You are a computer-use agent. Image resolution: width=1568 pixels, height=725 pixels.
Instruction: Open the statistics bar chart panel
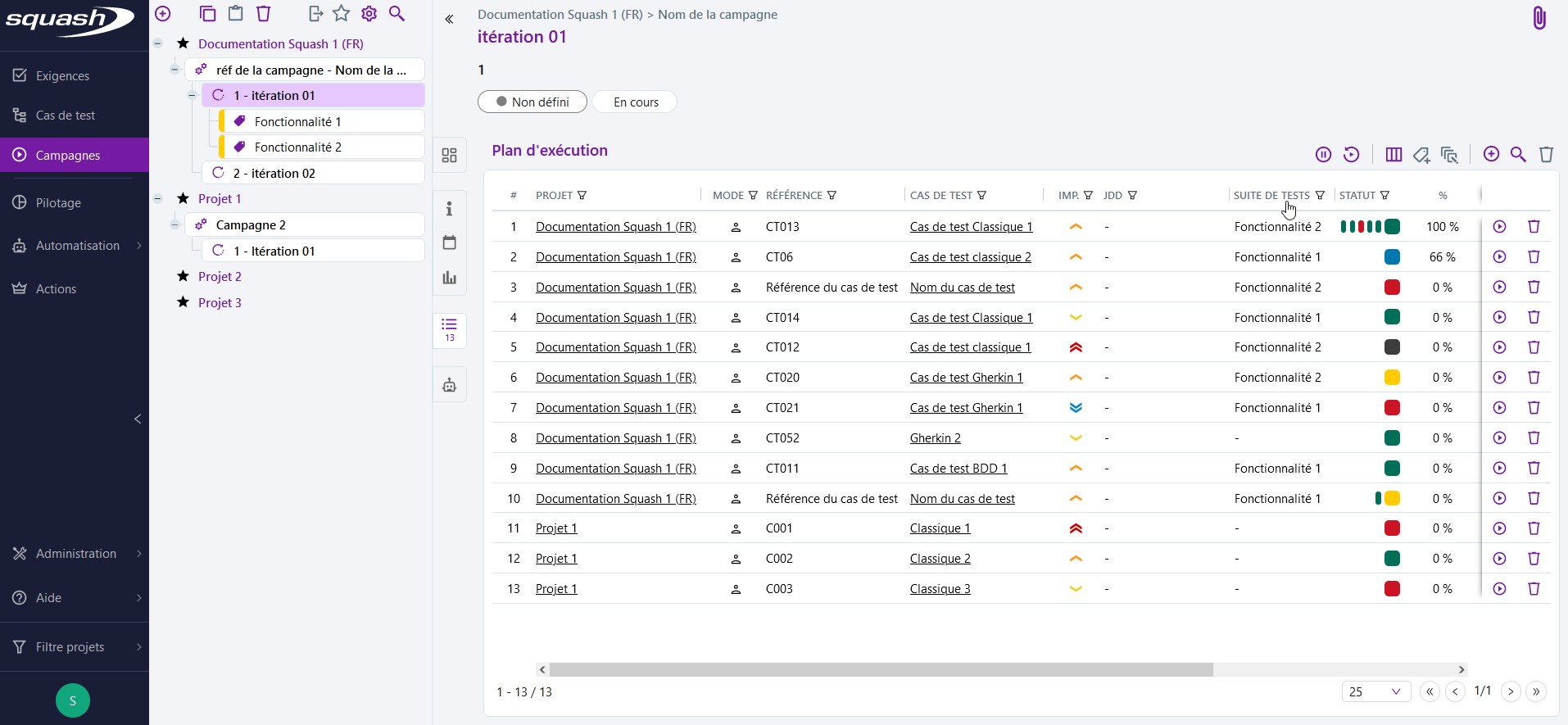(x=449, y=278)
